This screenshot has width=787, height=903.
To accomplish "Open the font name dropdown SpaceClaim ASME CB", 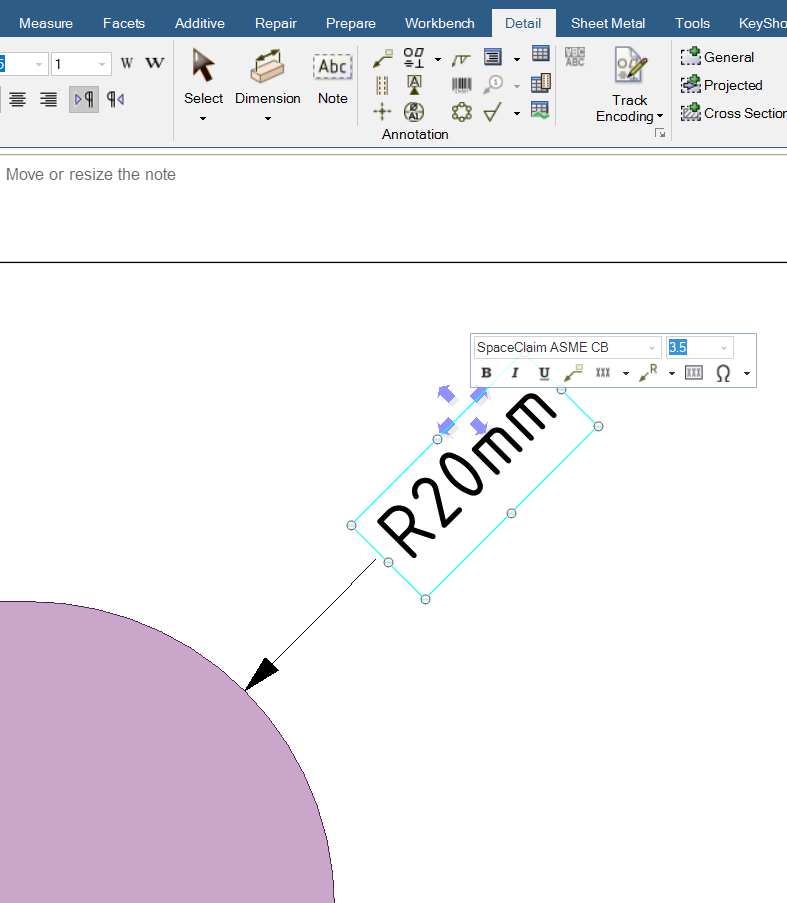I will [x=566, y=347].
